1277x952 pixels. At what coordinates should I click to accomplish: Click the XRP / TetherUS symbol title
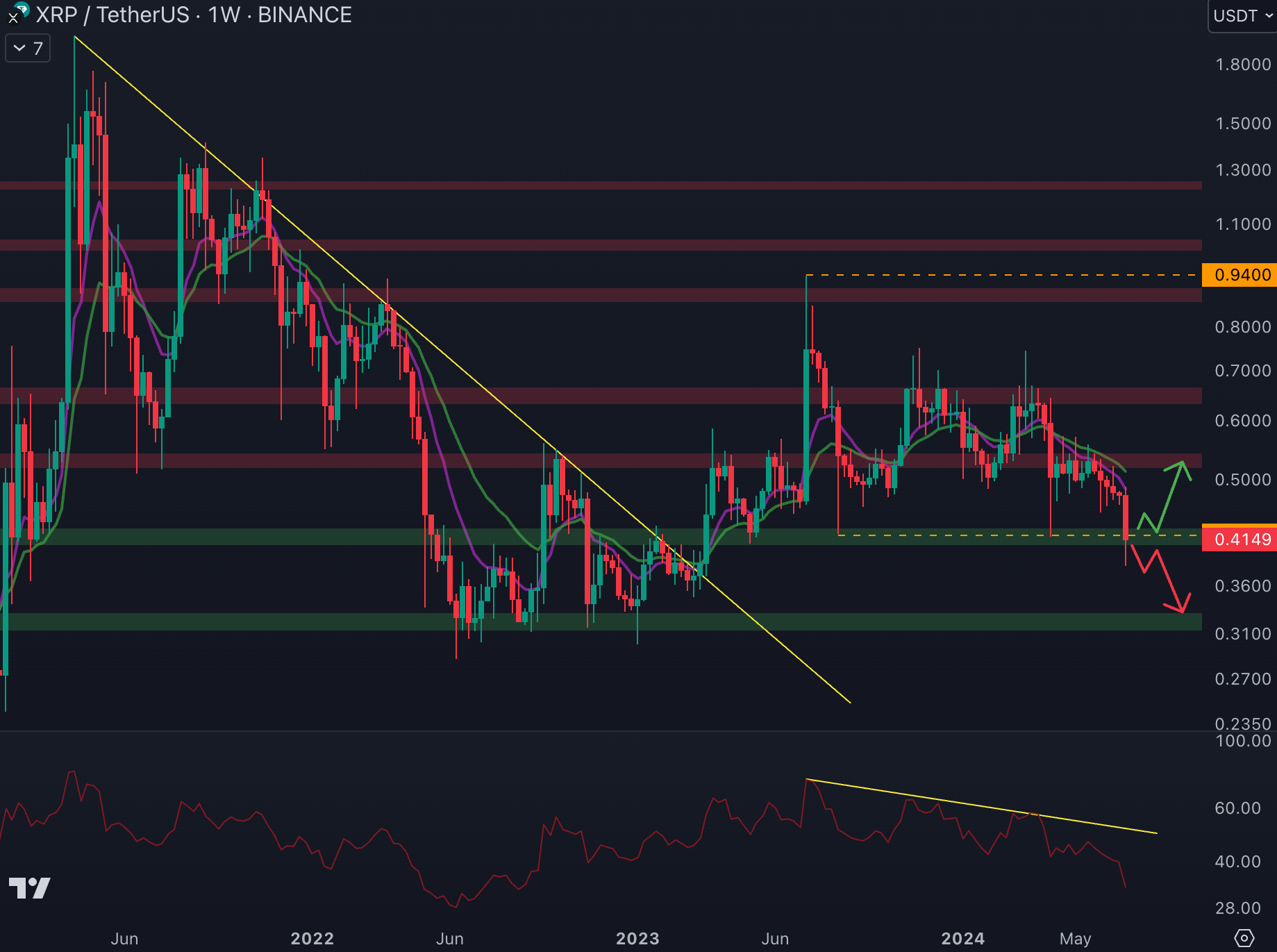(x=111, y=15)
